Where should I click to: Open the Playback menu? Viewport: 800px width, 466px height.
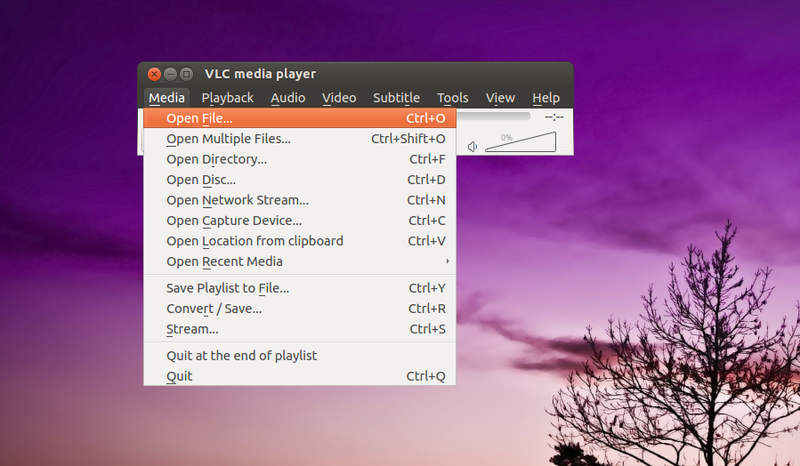(x=227, y=97)
